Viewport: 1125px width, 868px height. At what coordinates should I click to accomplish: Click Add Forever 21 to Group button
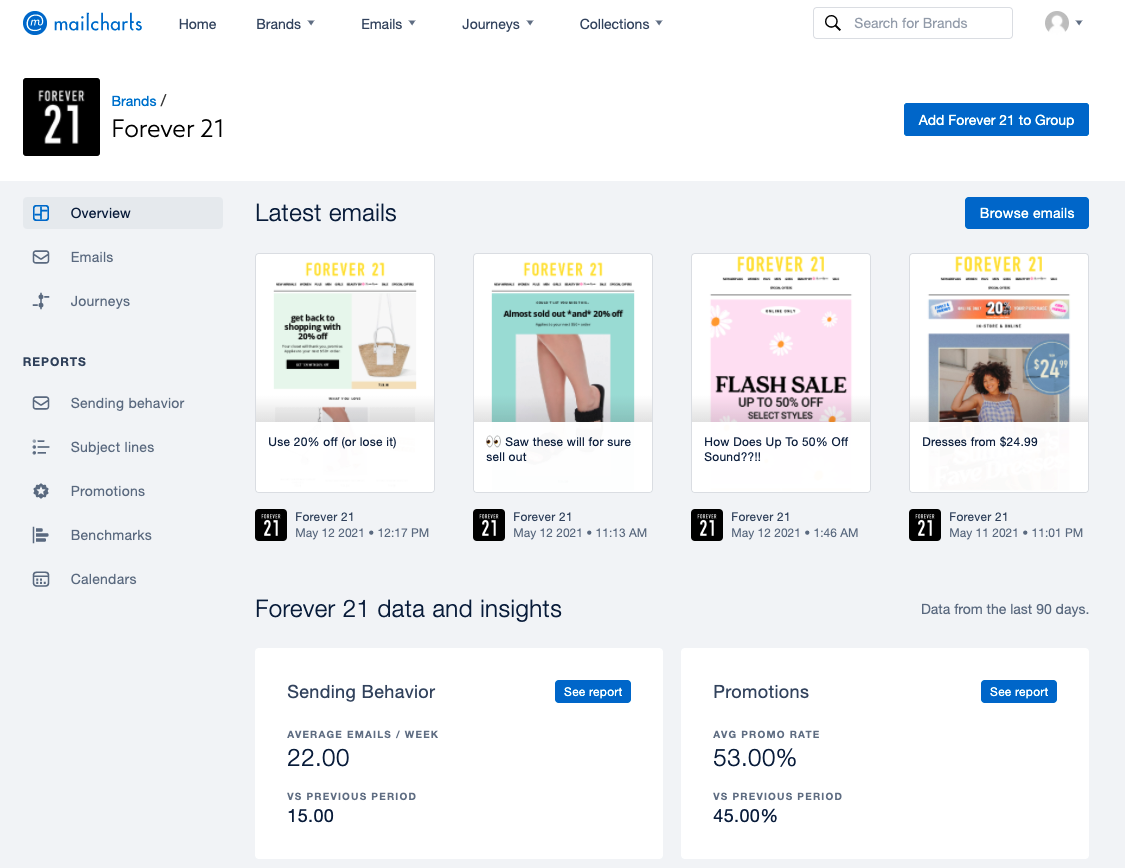point(996,120)
